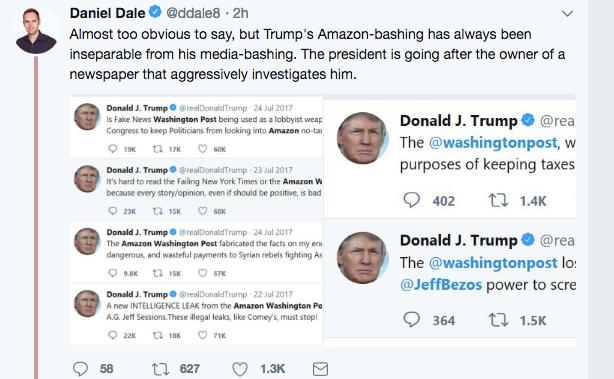Visit the @ddale8 handle
The image size is (614, 379).
point(193,13)
